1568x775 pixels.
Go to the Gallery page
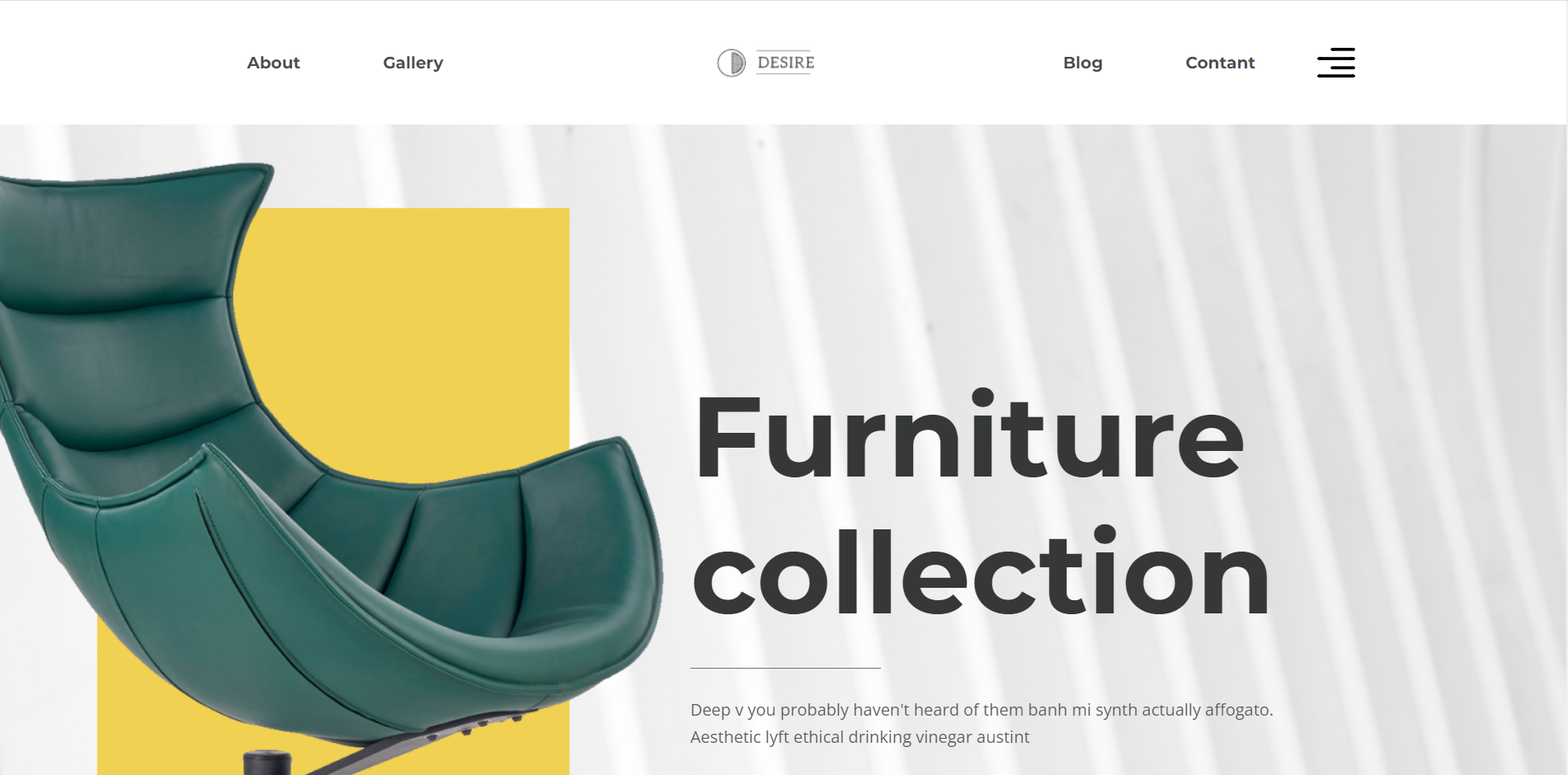[x=412, y=63]
